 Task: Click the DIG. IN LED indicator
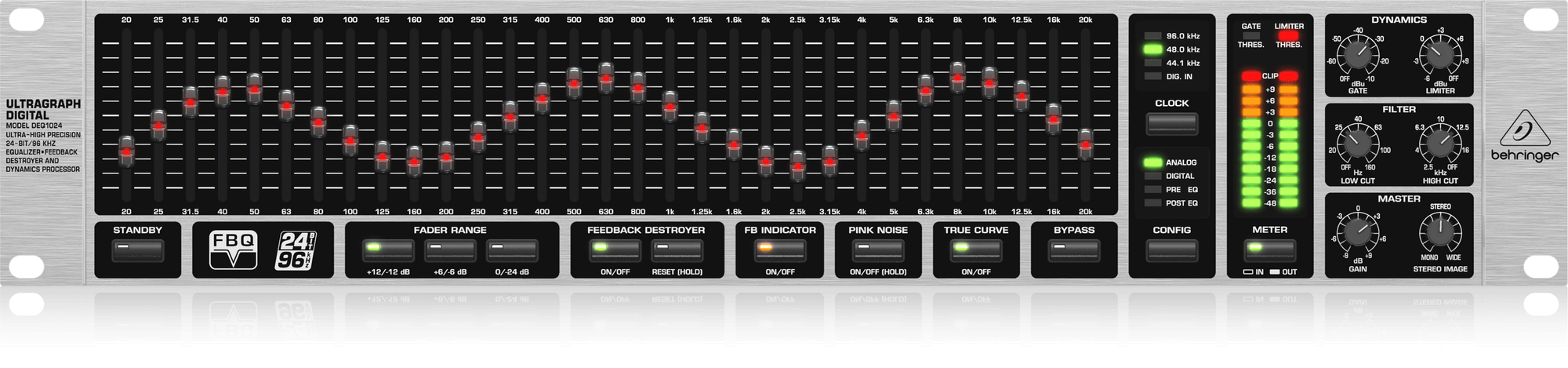pyautogui.click(x=1152, y=76)
